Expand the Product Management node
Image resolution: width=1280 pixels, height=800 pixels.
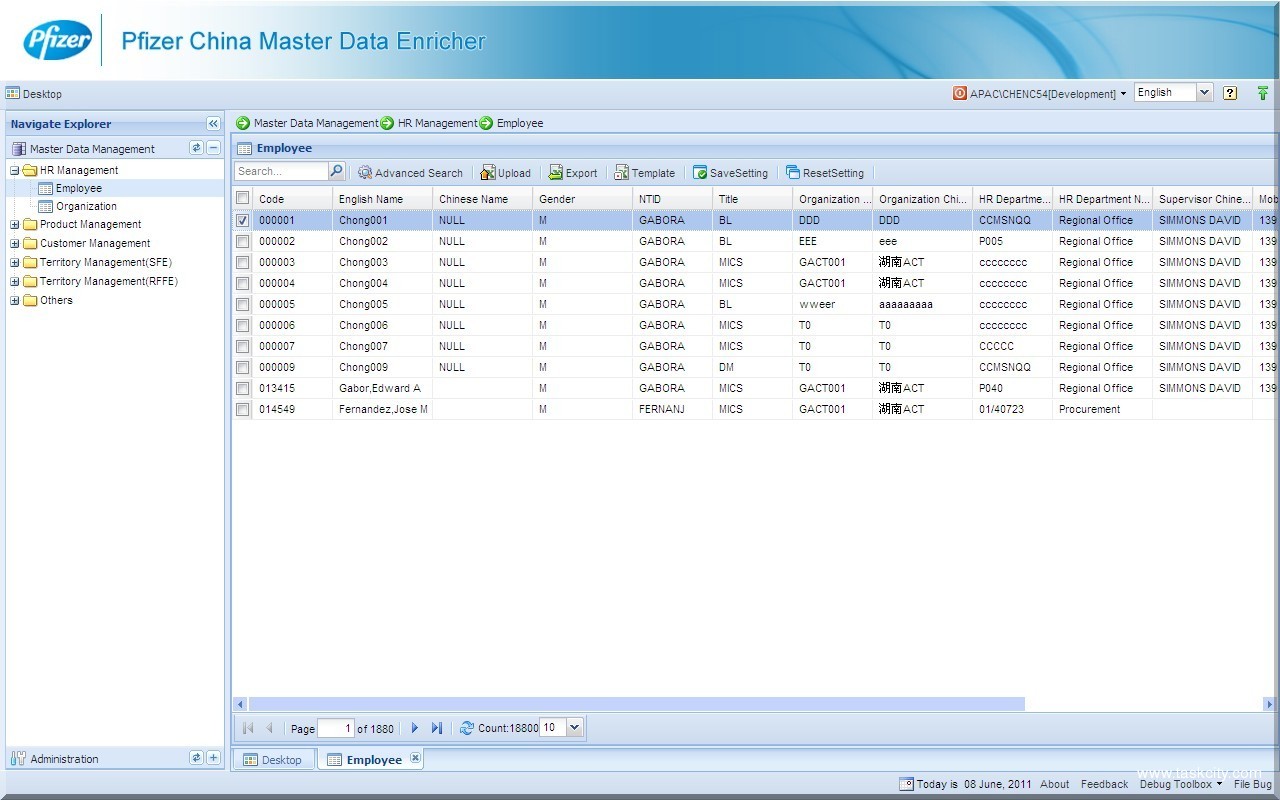coord(15,224)
